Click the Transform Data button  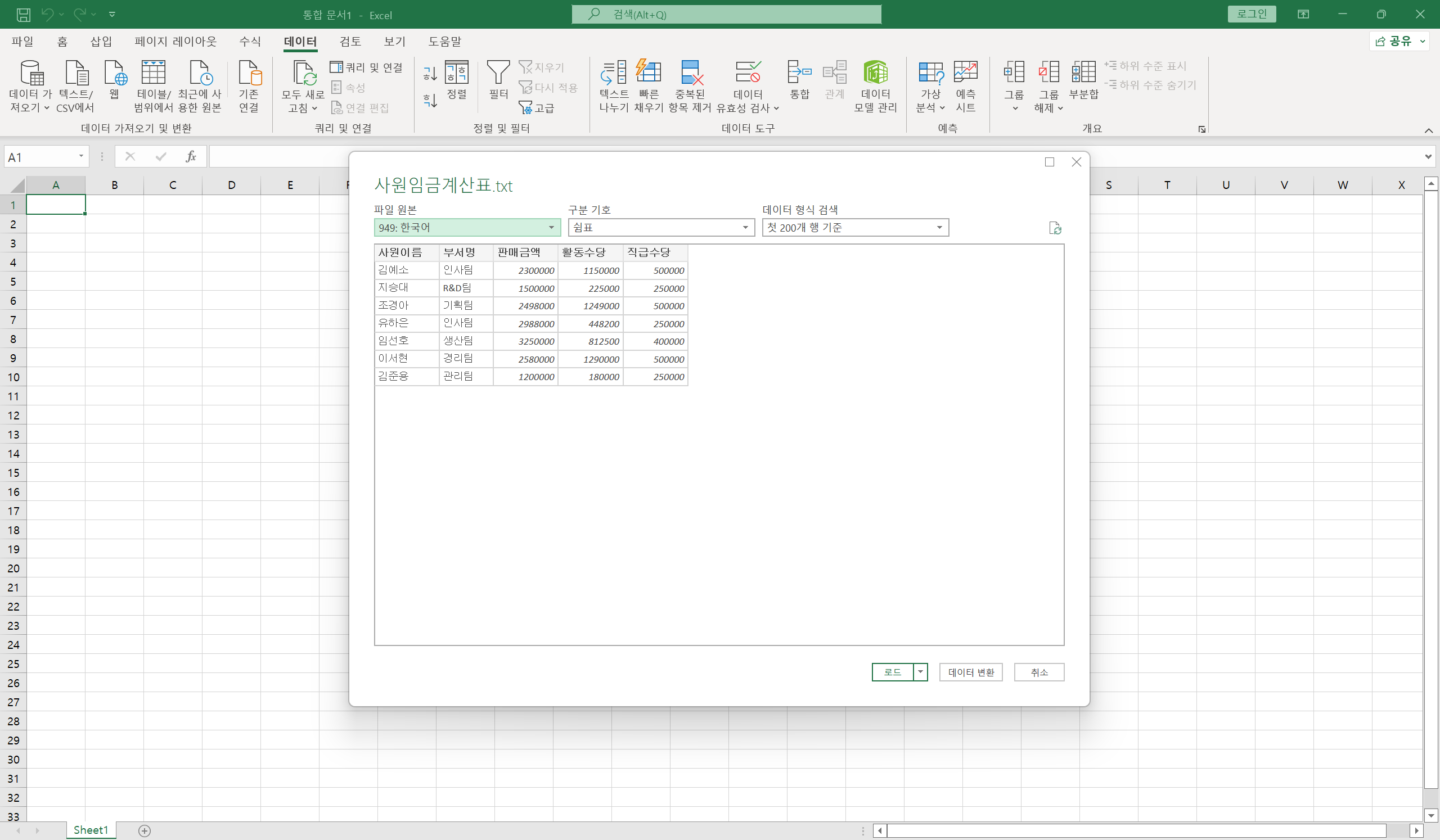[x=970, y=672]
